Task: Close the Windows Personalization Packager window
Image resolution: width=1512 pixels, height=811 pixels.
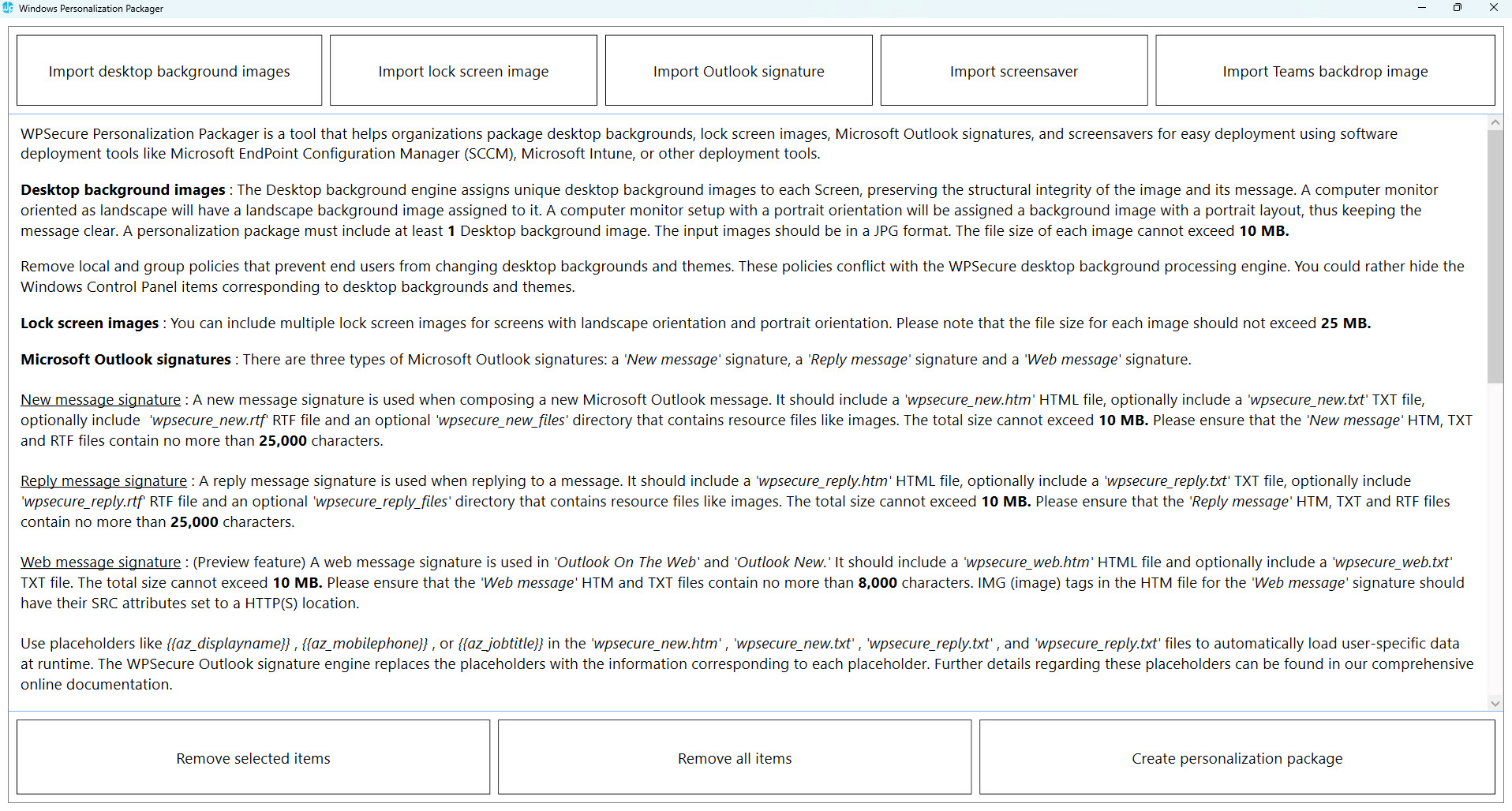Action: tap(1494, 8)
